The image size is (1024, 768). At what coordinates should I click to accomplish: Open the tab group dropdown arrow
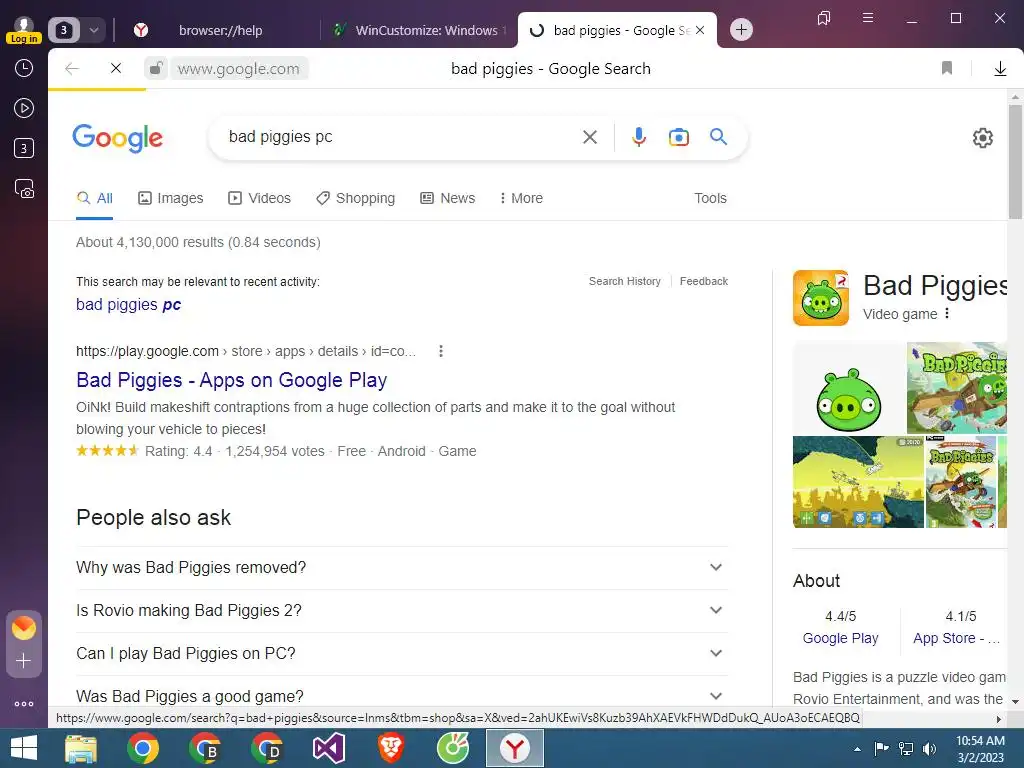tap(94, 30)
